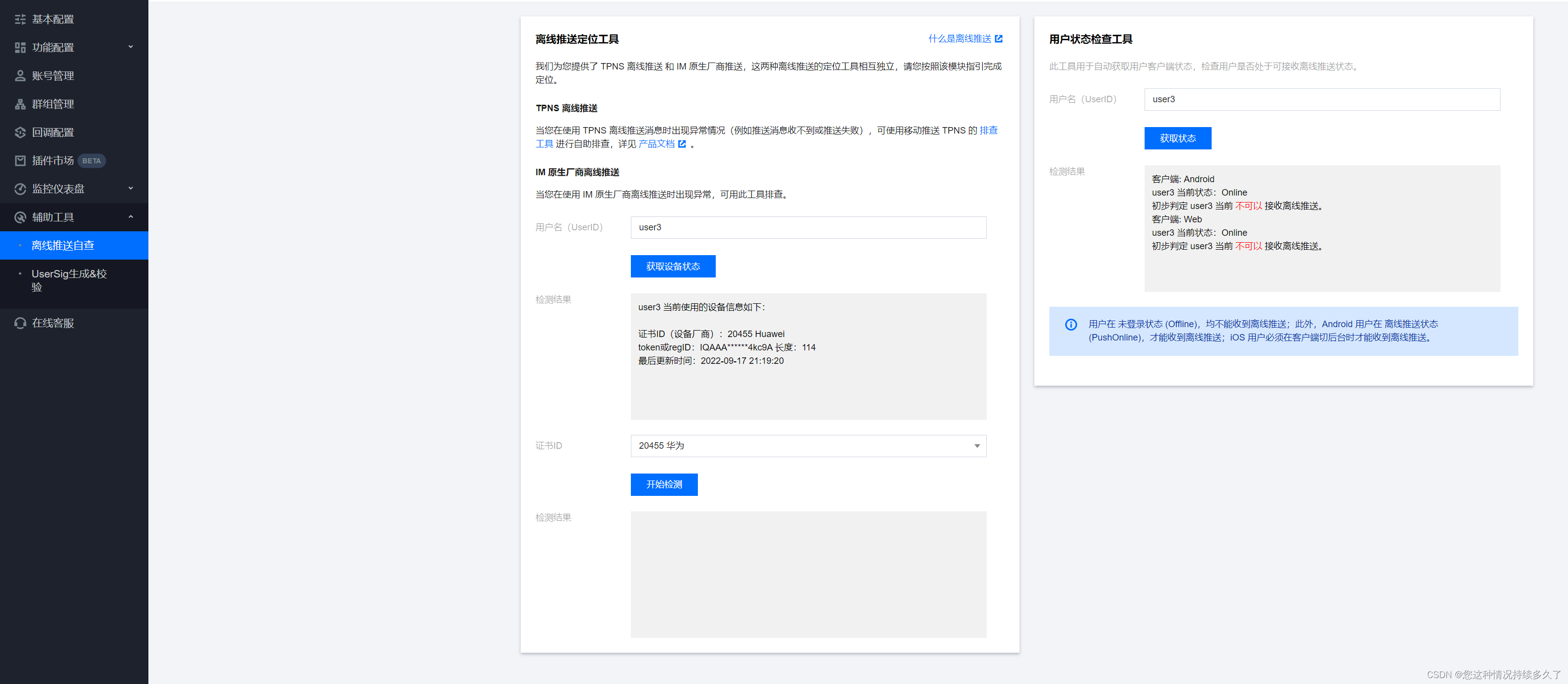Click the 开始检测 button

[664, 484]
